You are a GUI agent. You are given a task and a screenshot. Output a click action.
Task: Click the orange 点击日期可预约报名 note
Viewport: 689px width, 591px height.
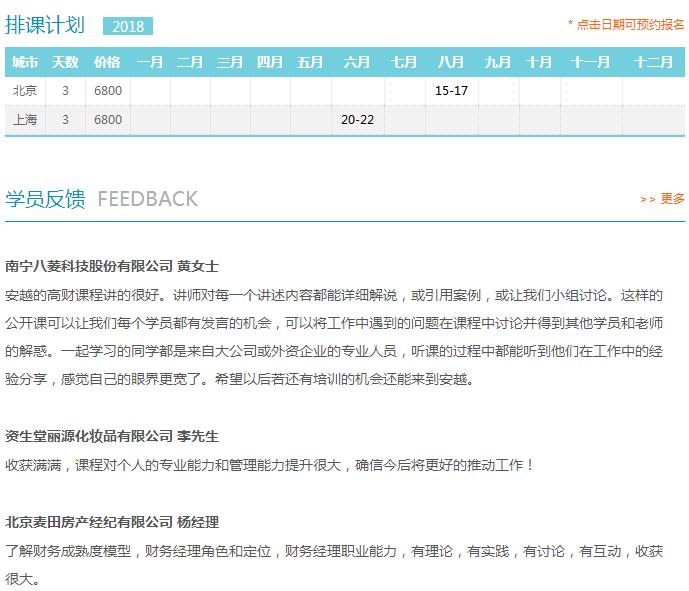click(x=626, y=24)
